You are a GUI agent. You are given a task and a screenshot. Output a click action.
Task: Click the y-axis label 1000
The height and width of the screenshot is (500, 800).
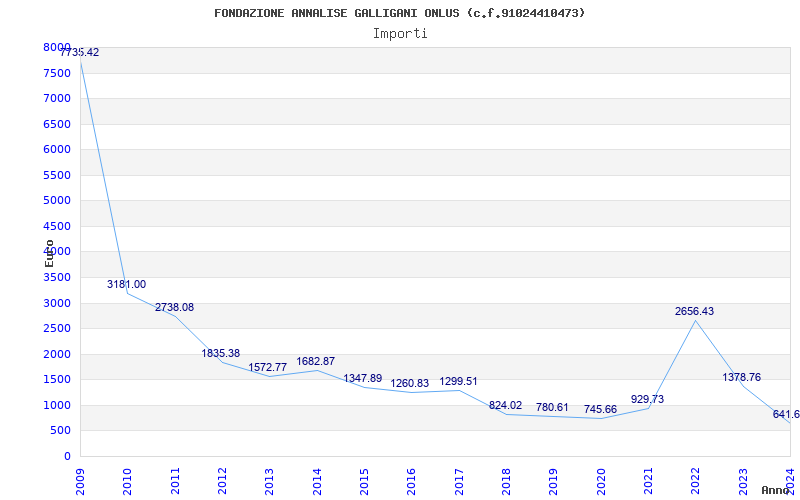[x=57, y=405]
